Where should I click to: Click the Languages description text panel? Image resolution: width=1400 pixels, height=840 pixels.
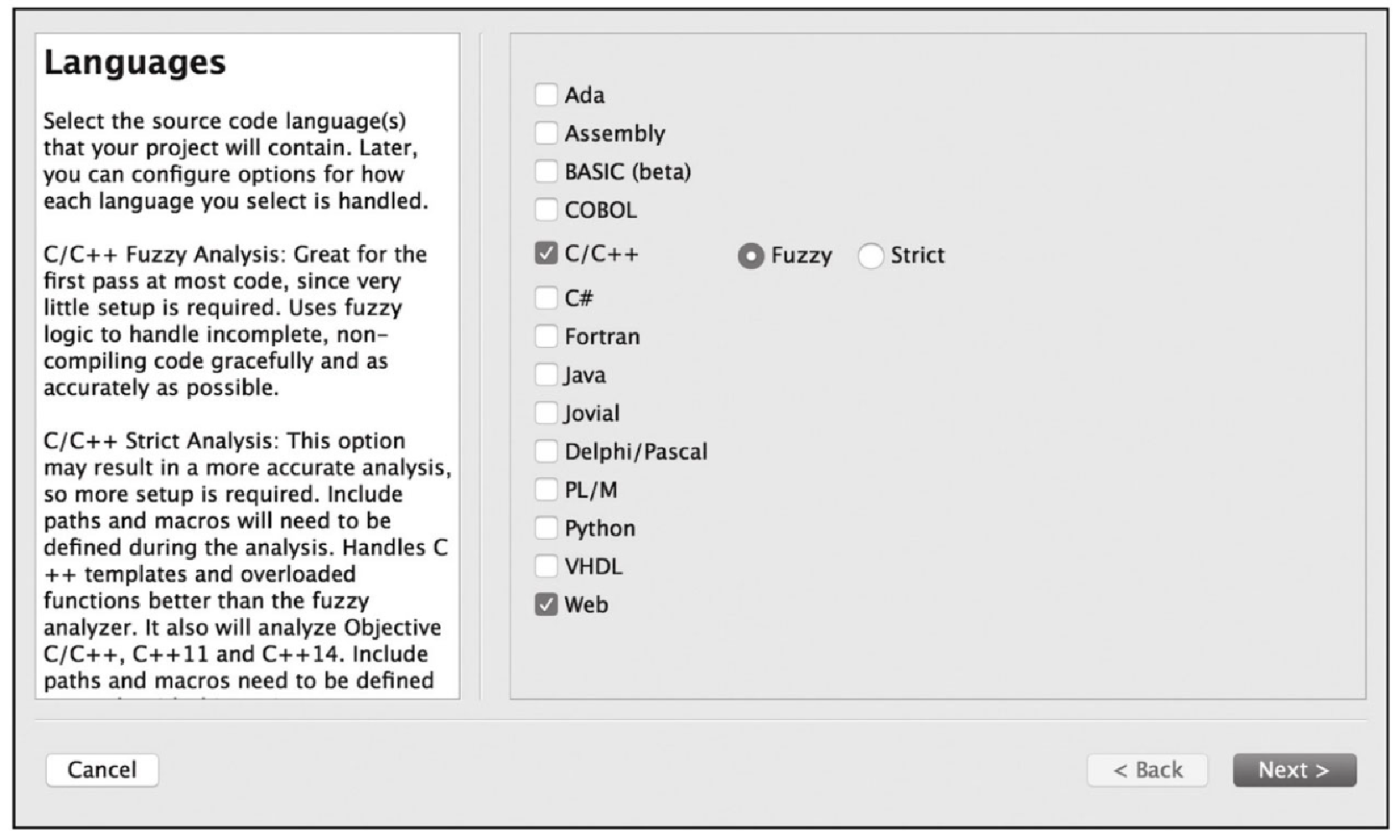click(x=247, y=366)
